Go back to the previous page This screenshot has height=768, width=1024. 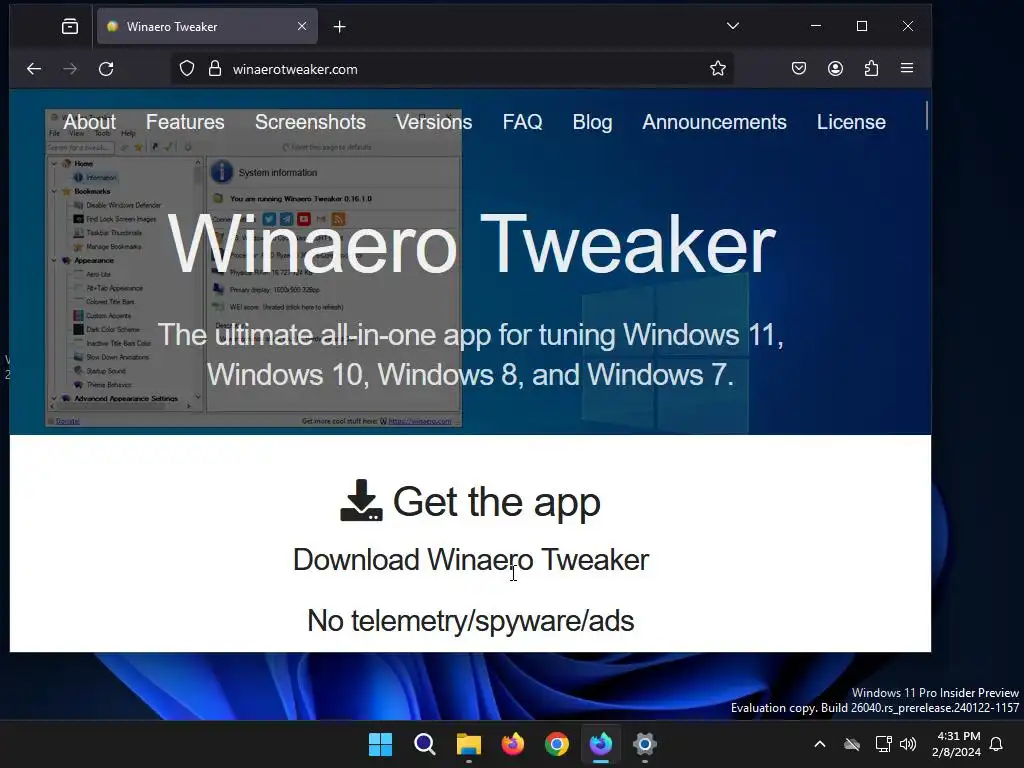coord(34,69)
